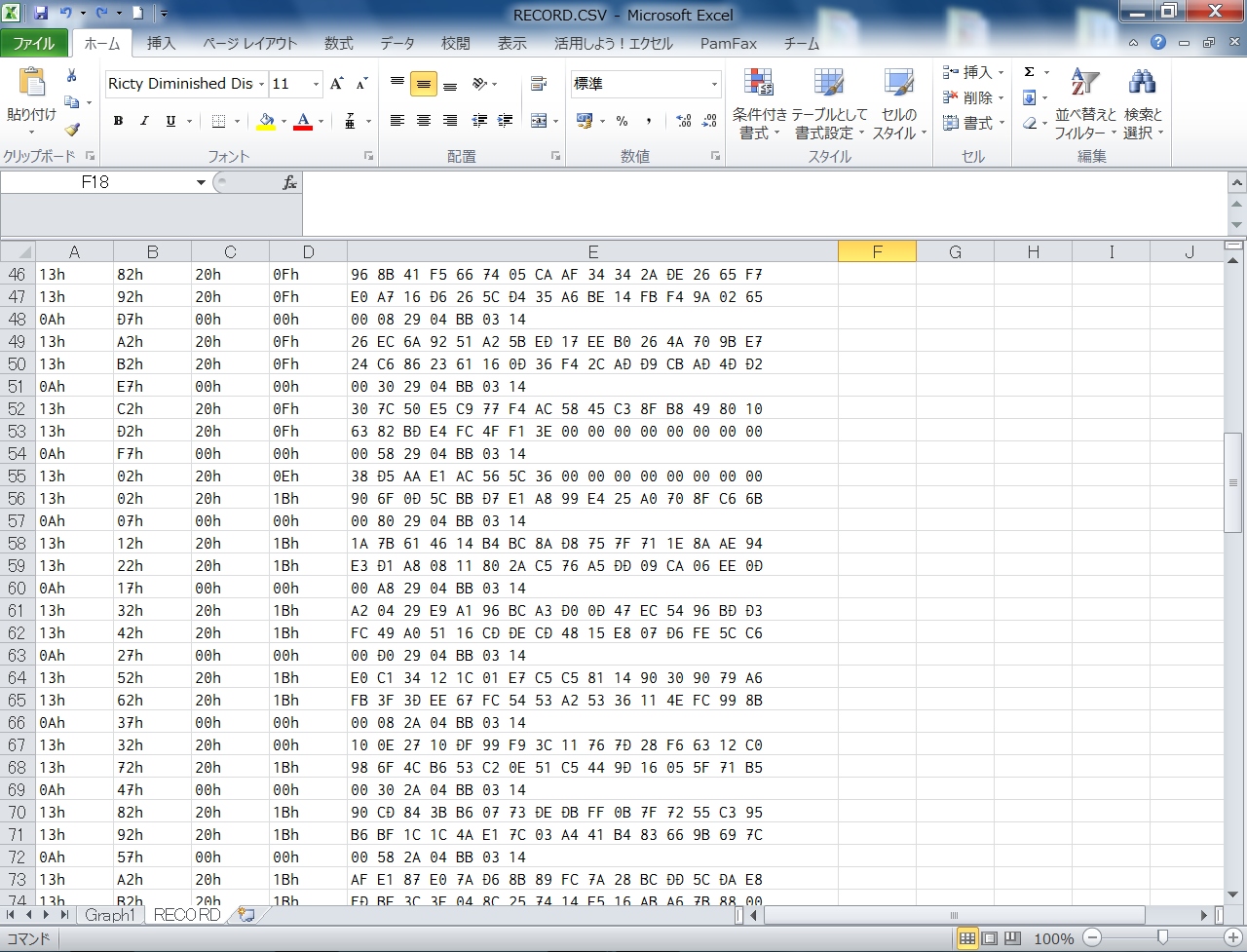Toggle italic formatting
Screen dimensions: 1247x952
tap(144, 121)
